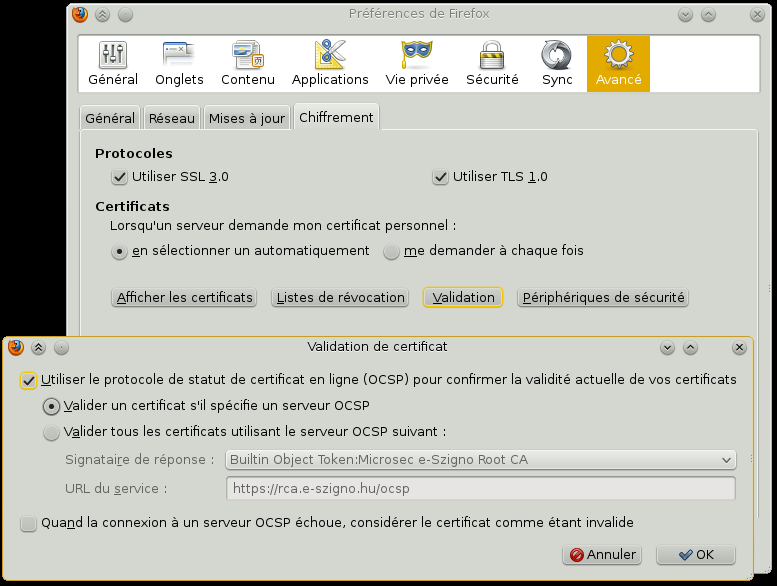Expand the Signataire de réponse dropdown

480,460
